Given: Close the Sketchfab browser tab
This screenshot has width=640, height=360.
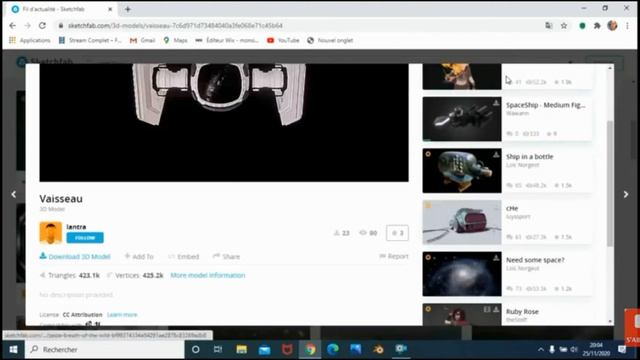Looking at the screenshot, I should (x=110, y=9).
